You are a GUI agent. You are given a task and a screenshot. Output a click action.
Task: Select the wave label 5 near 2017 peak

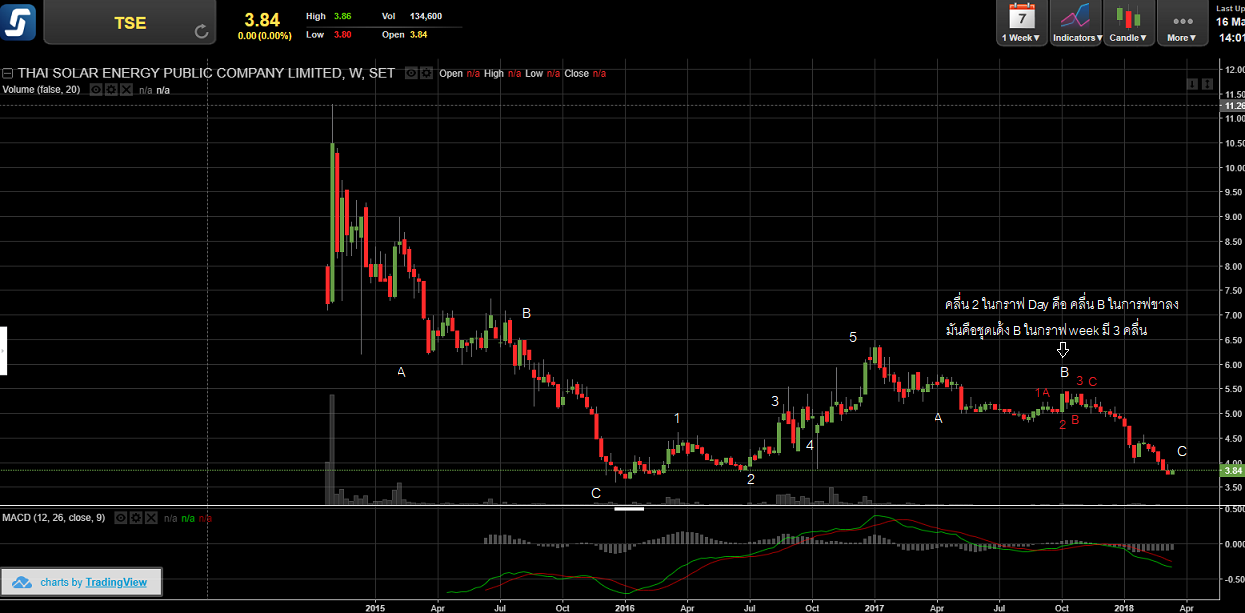point(853,338)
